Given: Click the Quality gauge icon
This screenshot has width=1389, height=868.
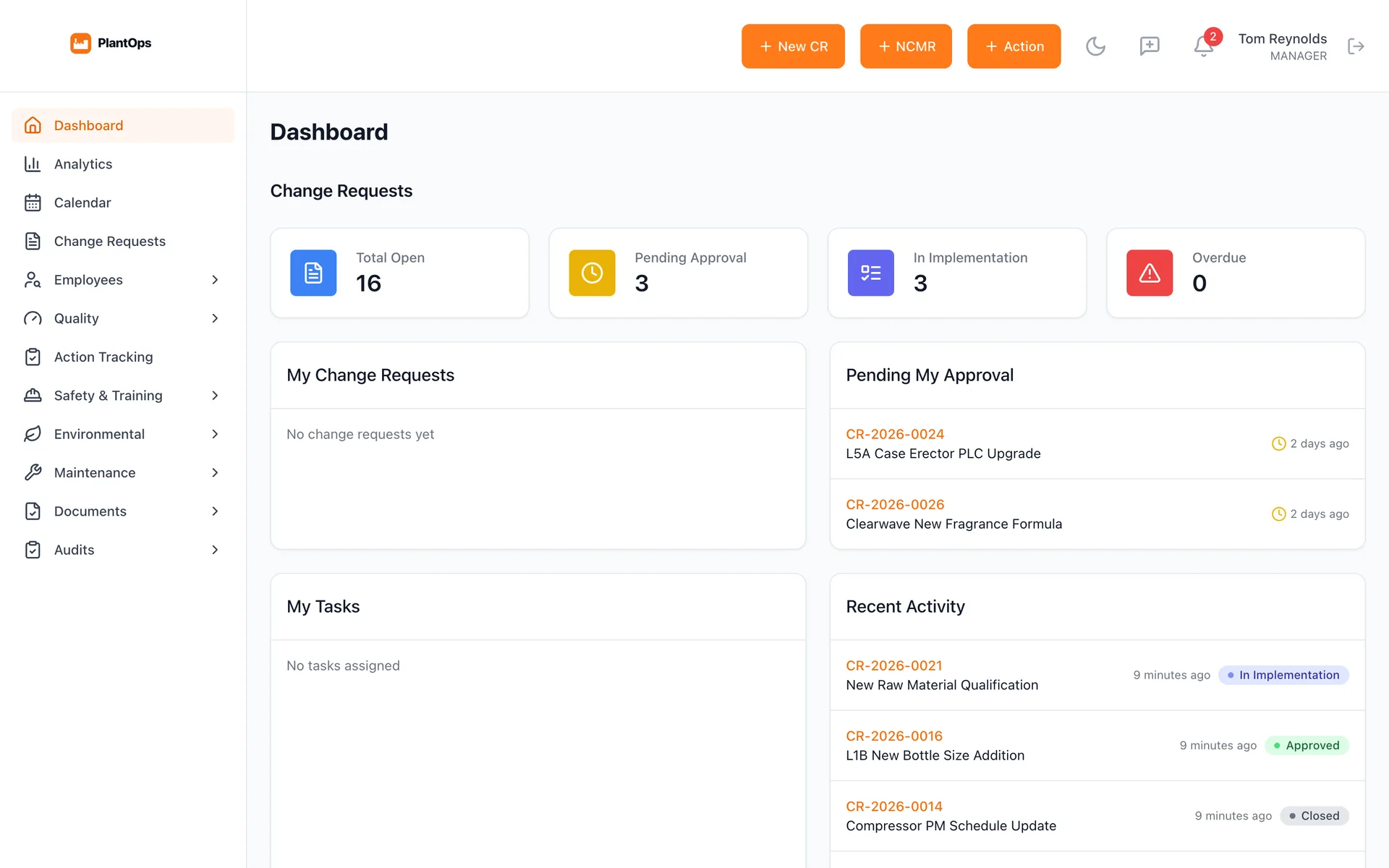Looking at the screenshot, I should tap(33, 318).
